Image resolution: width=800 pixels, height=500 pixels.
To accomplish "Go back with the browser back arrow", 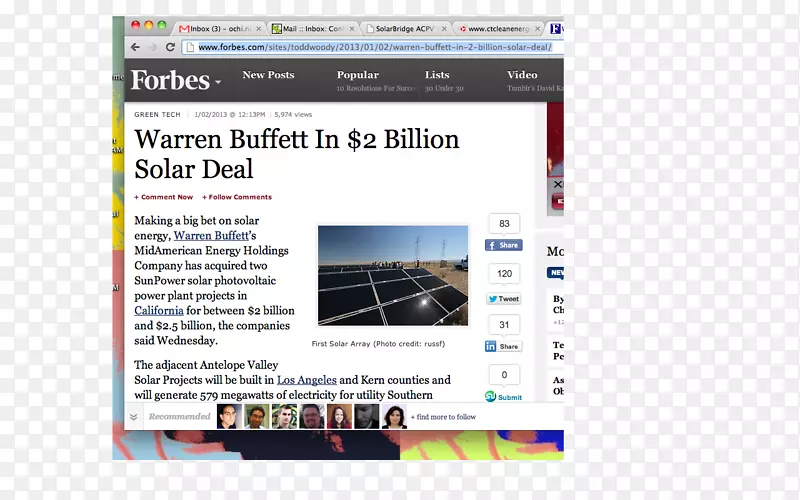I will click(135, 47).
